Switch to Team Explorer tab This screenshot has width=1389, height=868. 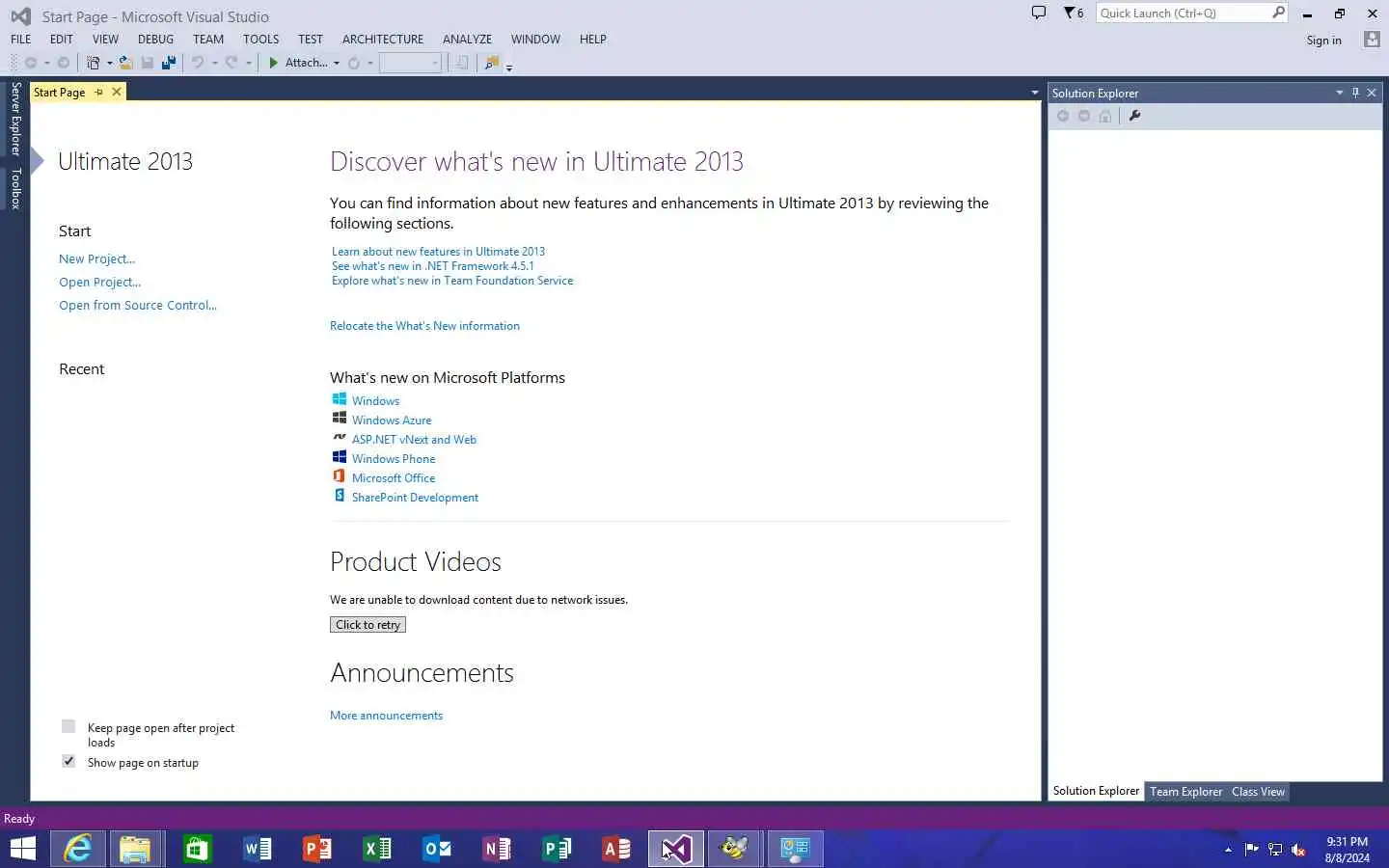(1185, 792)
